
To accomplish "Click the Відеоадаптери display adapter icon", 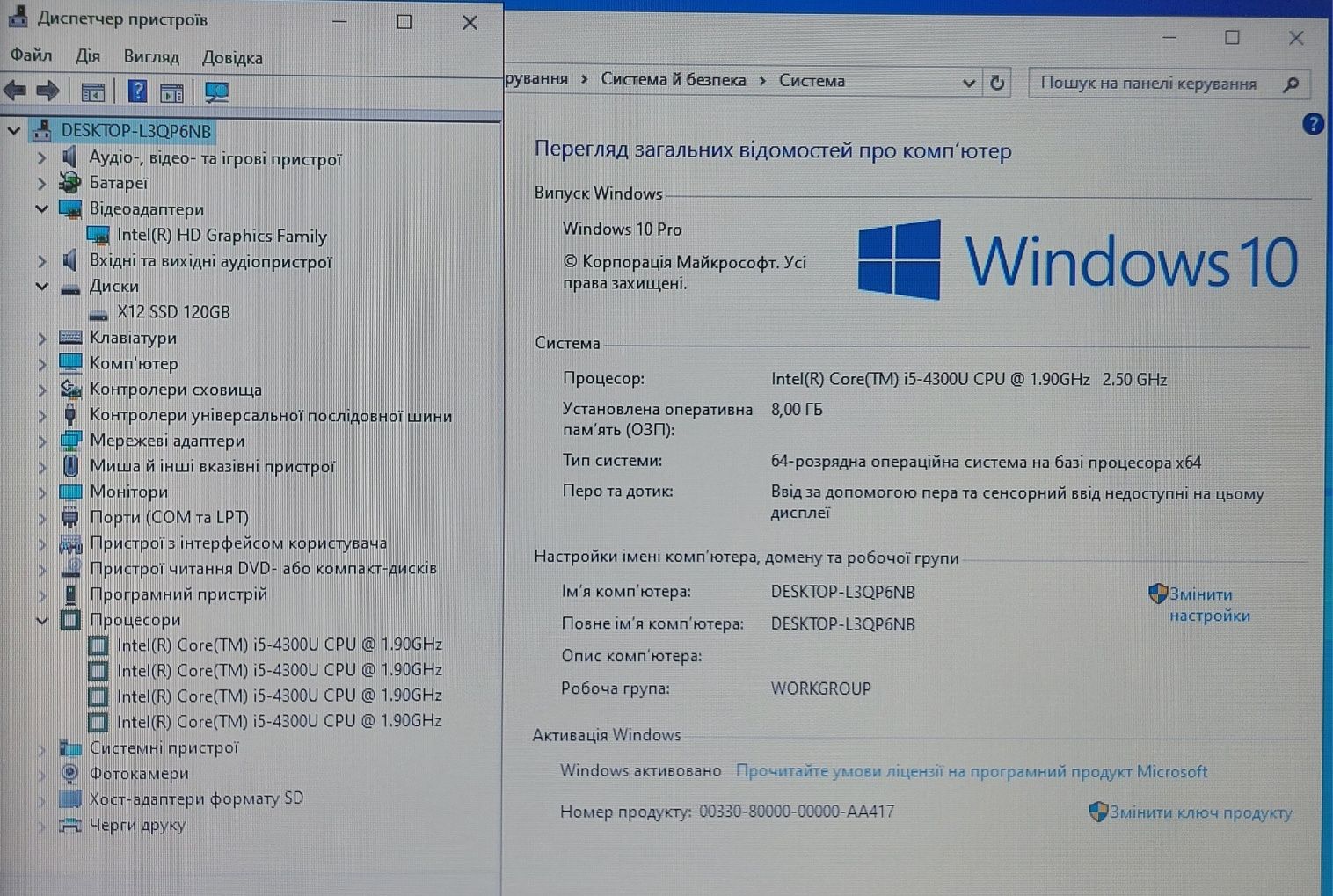I will pos(69,208).
